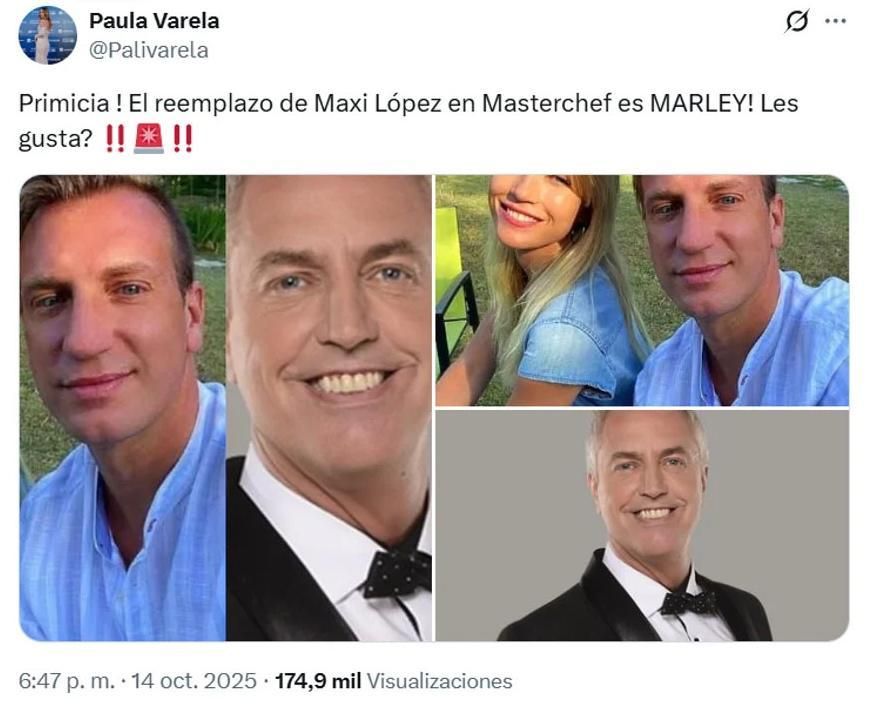This screenshot has width=871, height=712.
Task: Open the three-dot more options menu
Action: (835, 22)
